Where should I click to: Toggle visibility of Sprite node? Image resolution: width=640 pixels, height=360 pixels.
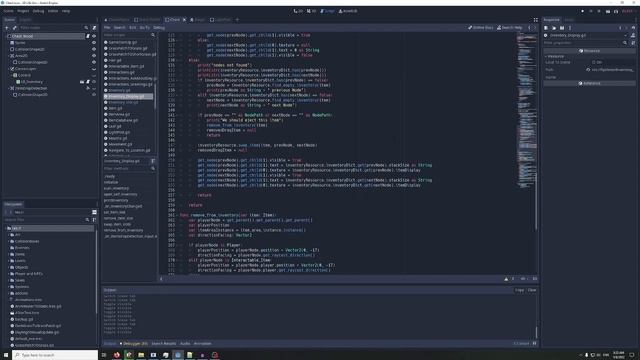pos(94,42)
